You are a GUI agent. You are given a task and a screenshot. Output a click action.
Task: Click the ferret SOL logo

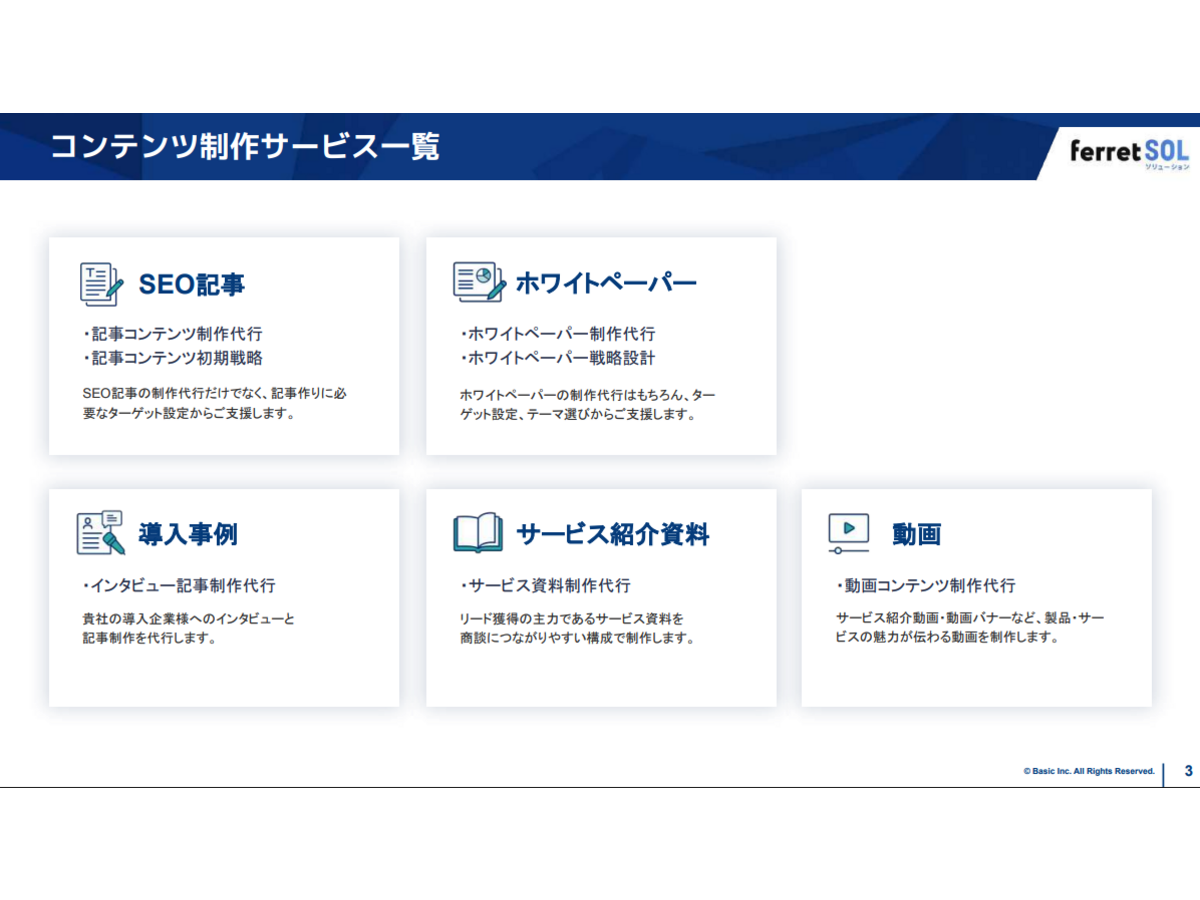(x=1129, y=152)
